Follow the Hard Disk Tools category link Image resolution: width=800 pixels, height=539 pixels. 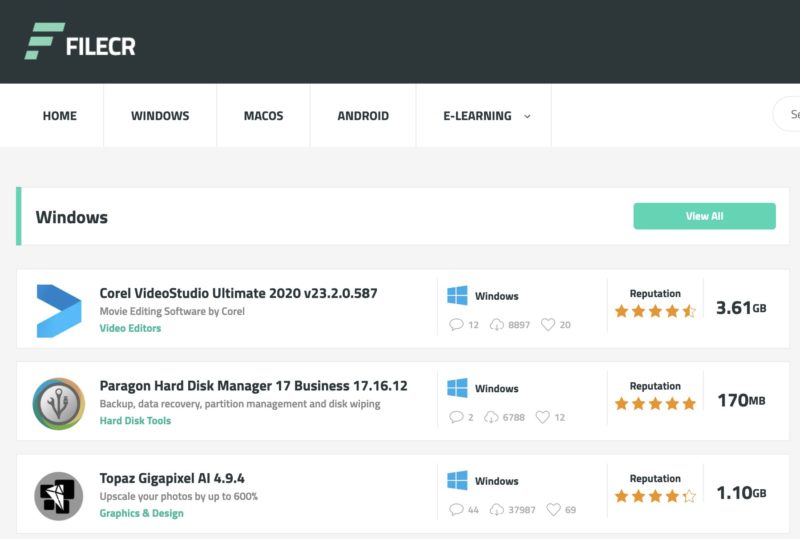click(x=135, y=421)
